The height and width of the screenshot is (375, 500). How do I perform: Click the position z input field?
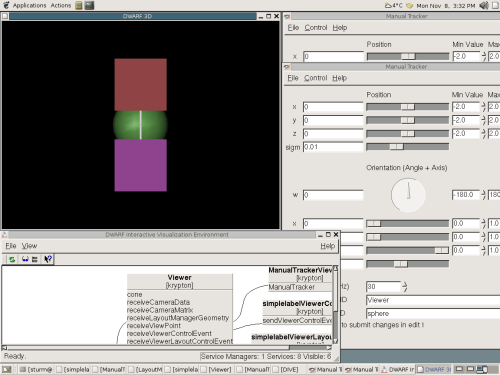pyautogui.click(x=333, y=134)
